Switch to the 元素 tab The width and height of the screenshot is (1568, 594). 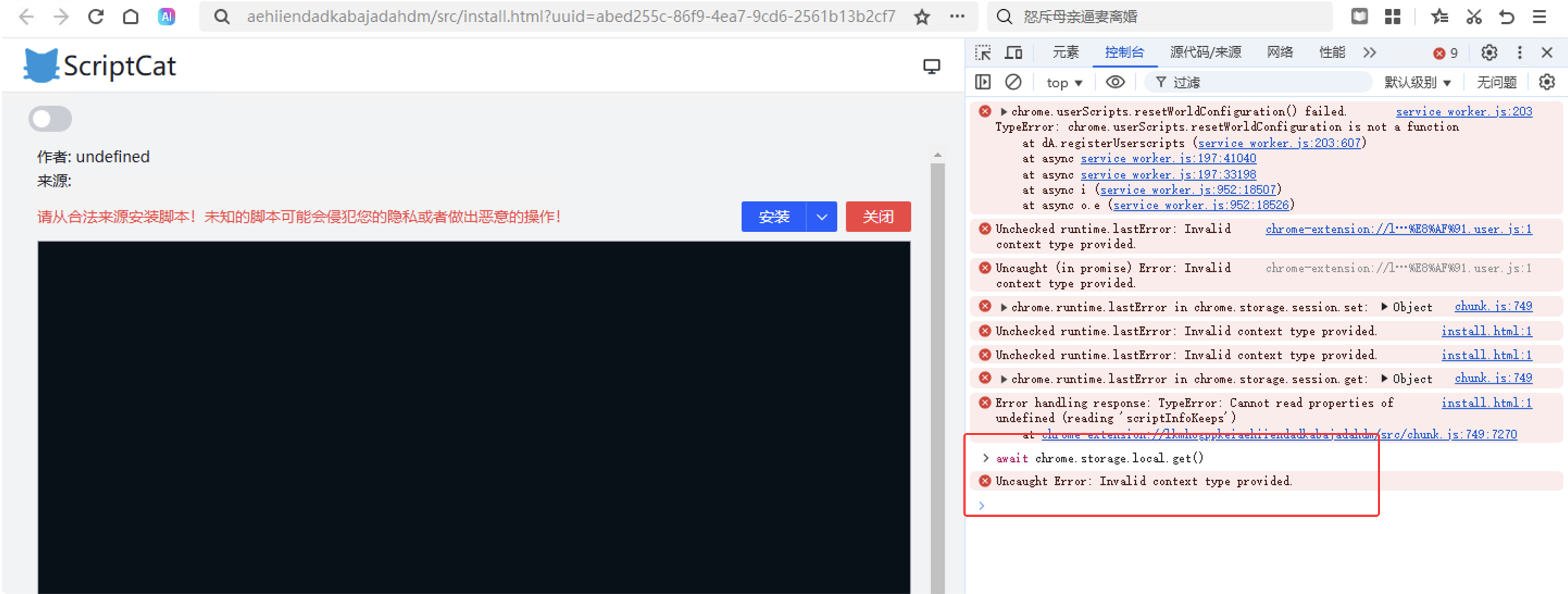[1065, 52]
